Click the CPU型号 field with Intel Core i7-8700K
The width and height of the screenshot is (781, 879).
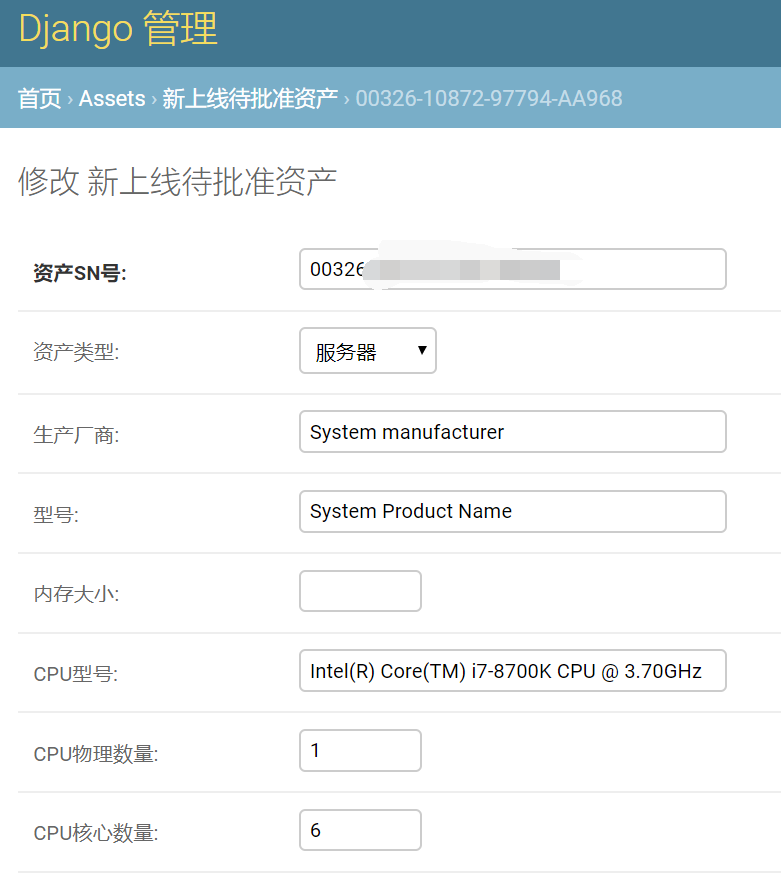point(512,671)
